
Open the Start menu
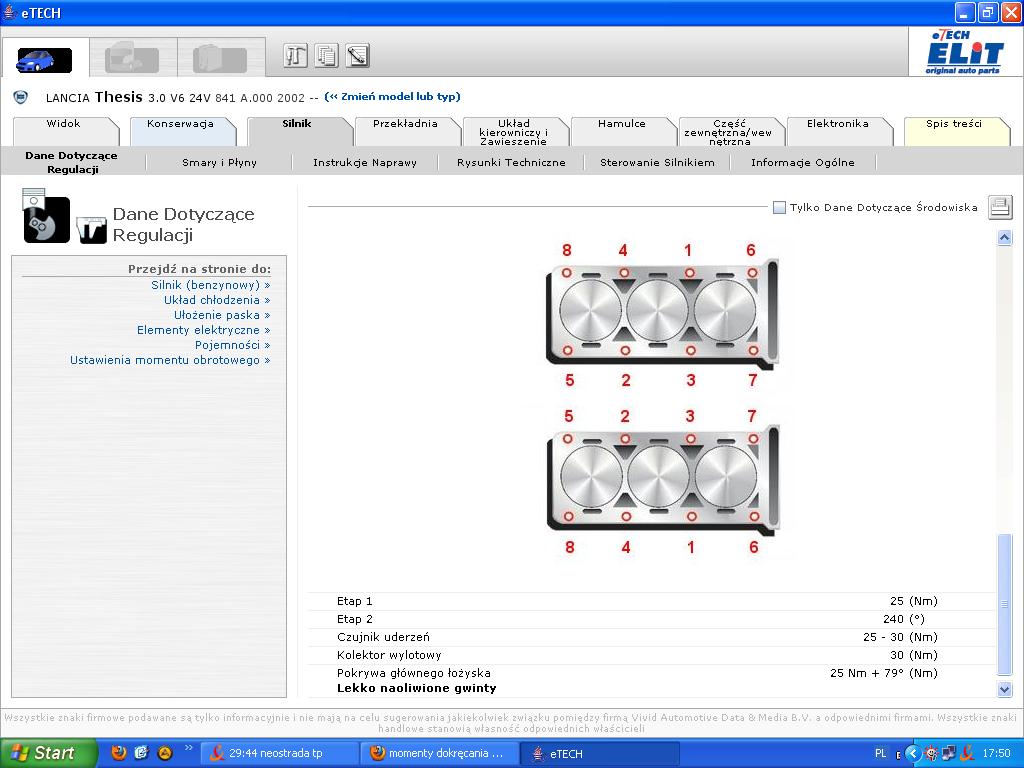pyautogui.click(x=48, y=753)
